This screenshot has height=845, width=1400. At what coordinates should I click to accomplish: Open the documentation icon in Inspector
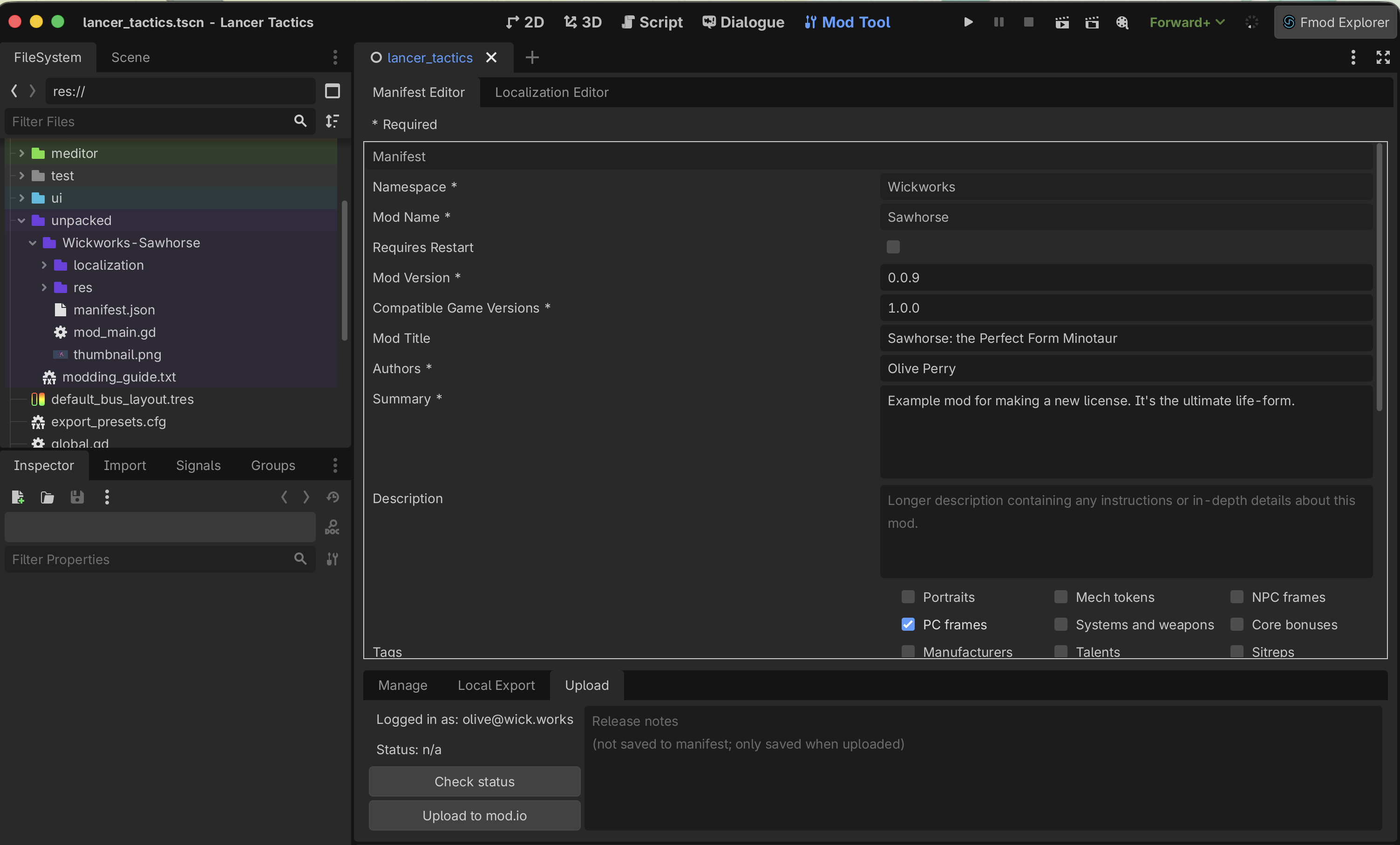tap(333, 527)
